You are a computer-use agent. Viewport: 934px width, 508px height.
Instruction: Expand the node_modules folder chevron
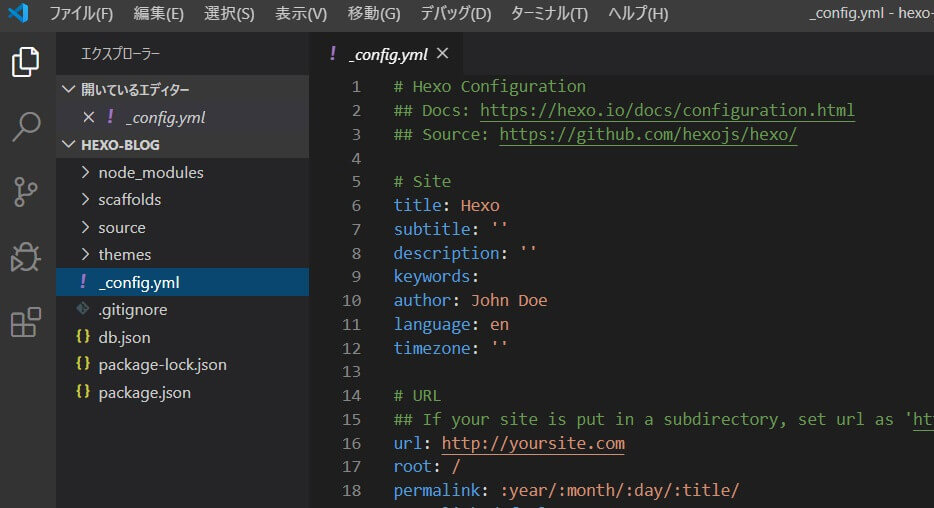pos(85,172)
